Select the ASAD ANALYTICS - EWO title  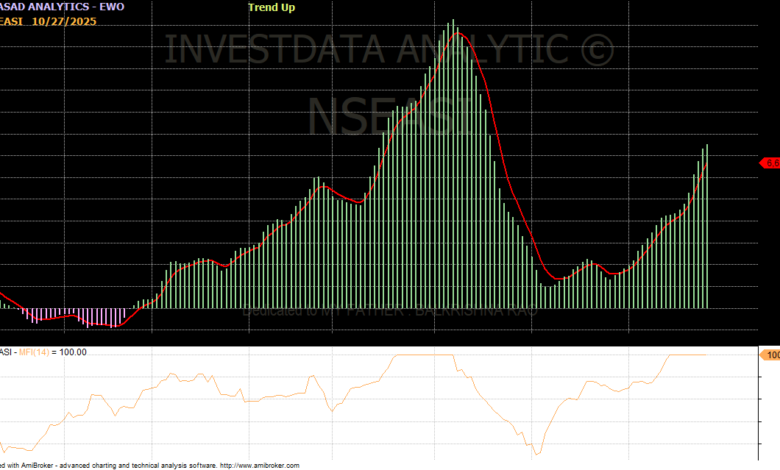tap(61, 6)
